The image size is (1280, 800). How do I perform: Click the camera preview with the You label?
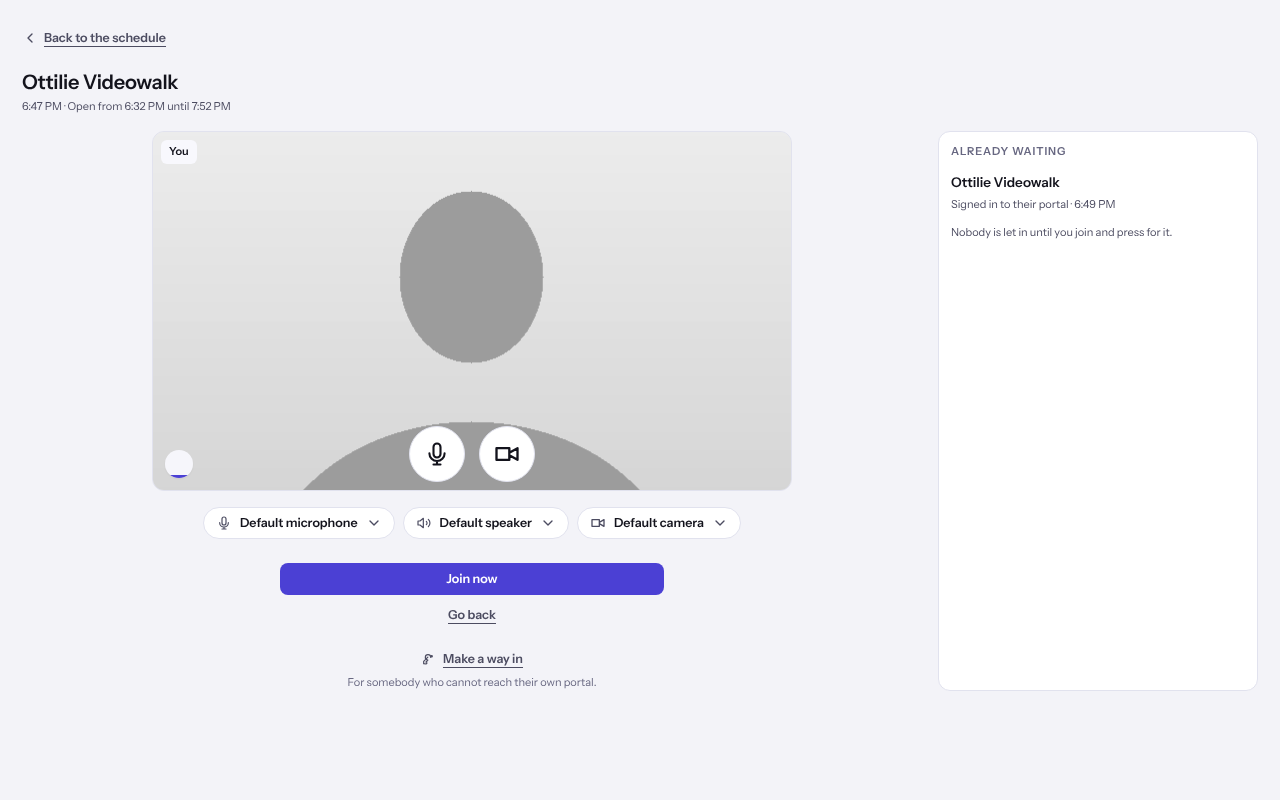pos(472,311)
